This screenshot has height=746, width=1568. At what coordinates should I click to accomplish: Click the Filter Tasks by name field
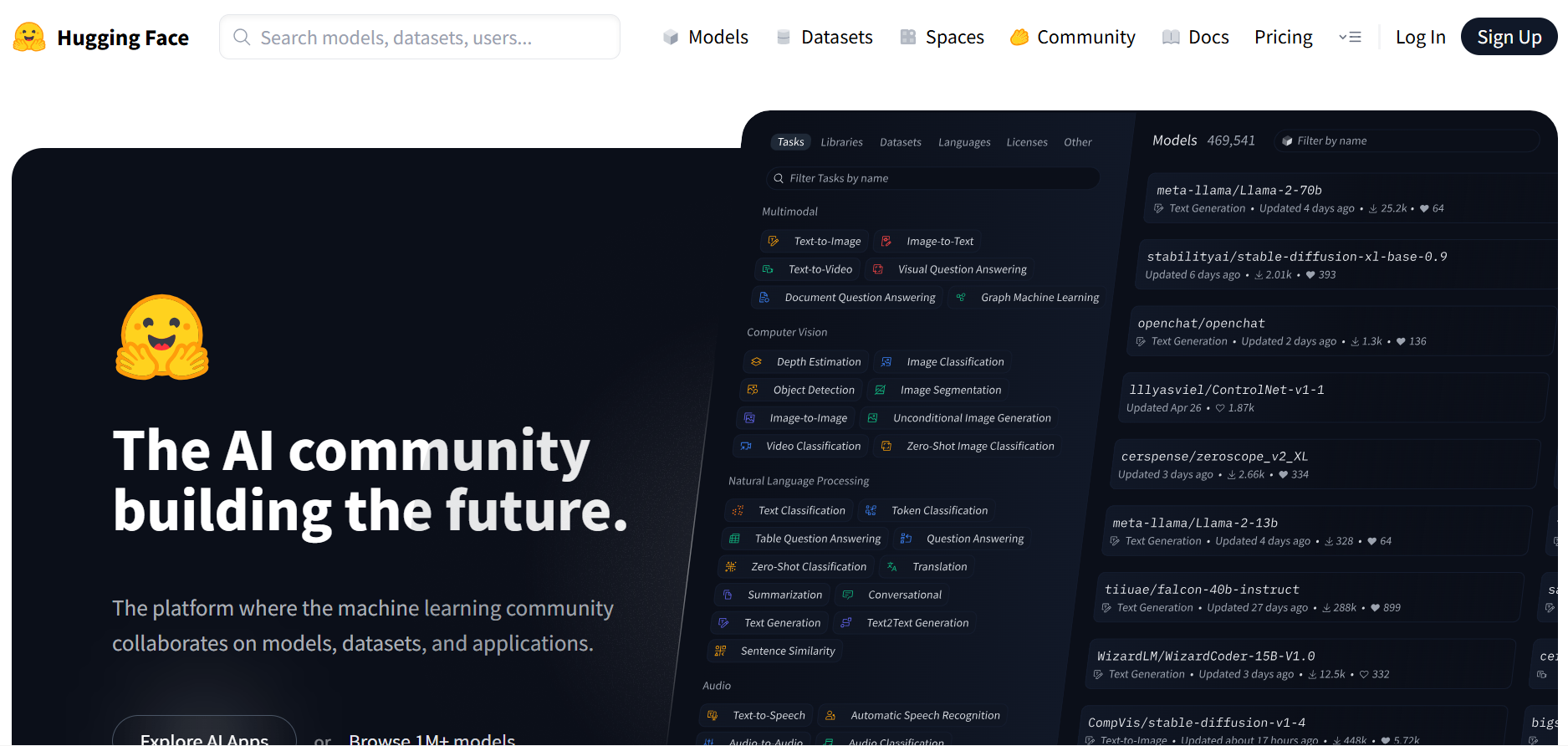coord(932,178)
